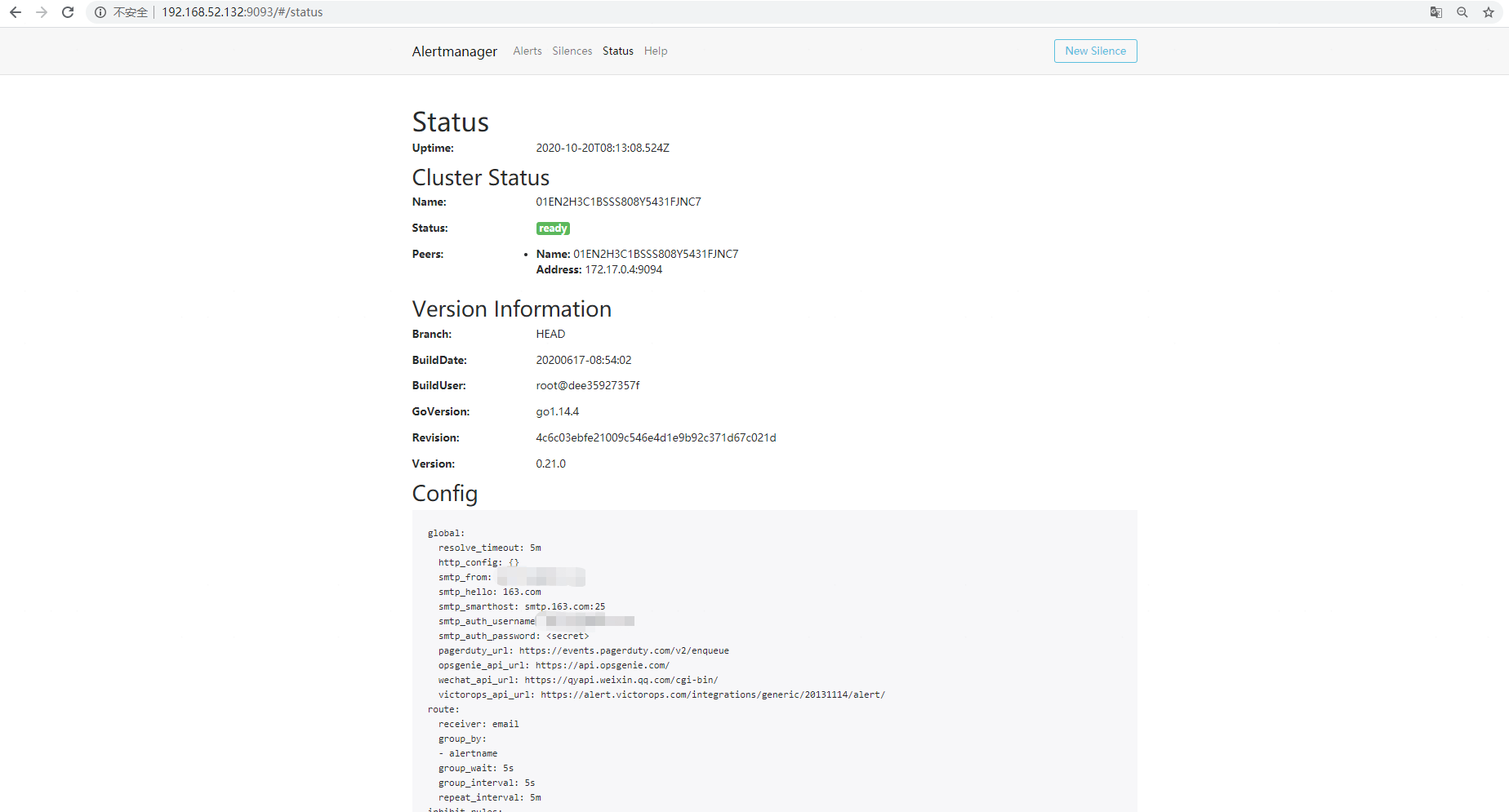Screen dimensions: 1509x812
Task: Click config line repeat_interval: 5m
Action: 489,797
